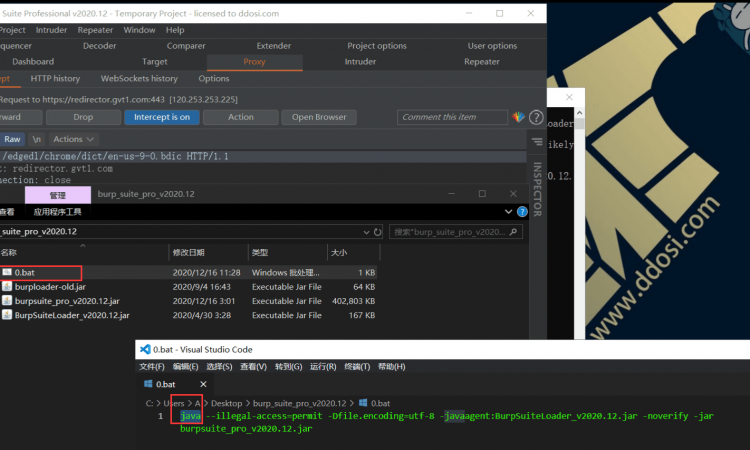Open the 管理 ribbon tab in explorer
Image resolution: width=750 pixels, height=450 pixels.
58,195
